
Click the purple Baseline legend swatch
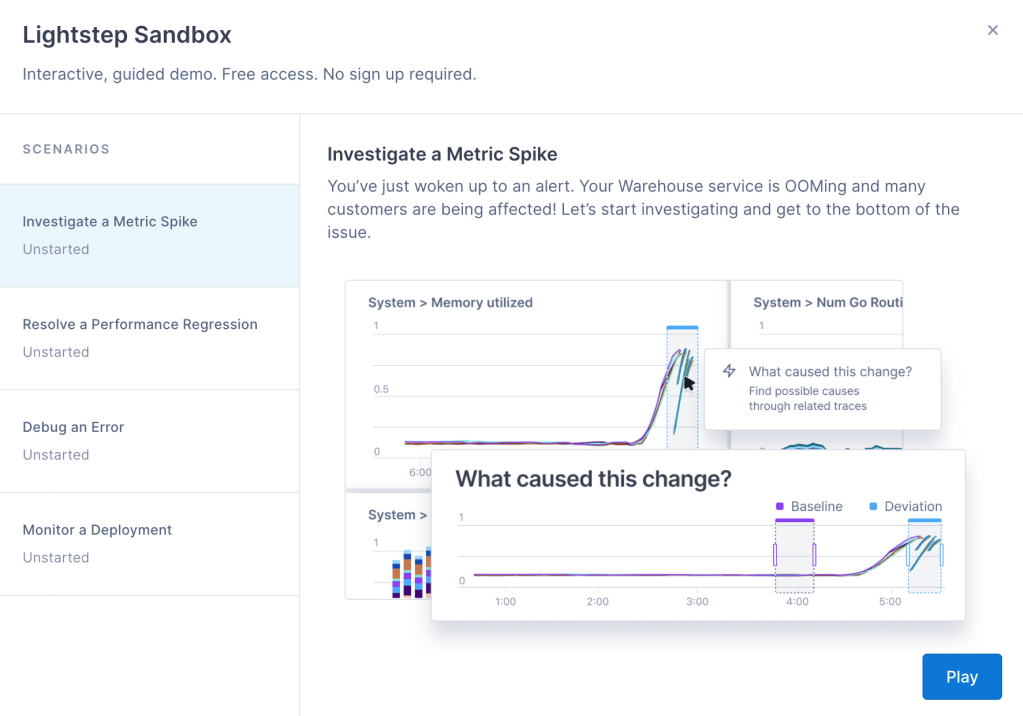click(x=779, y=507)
